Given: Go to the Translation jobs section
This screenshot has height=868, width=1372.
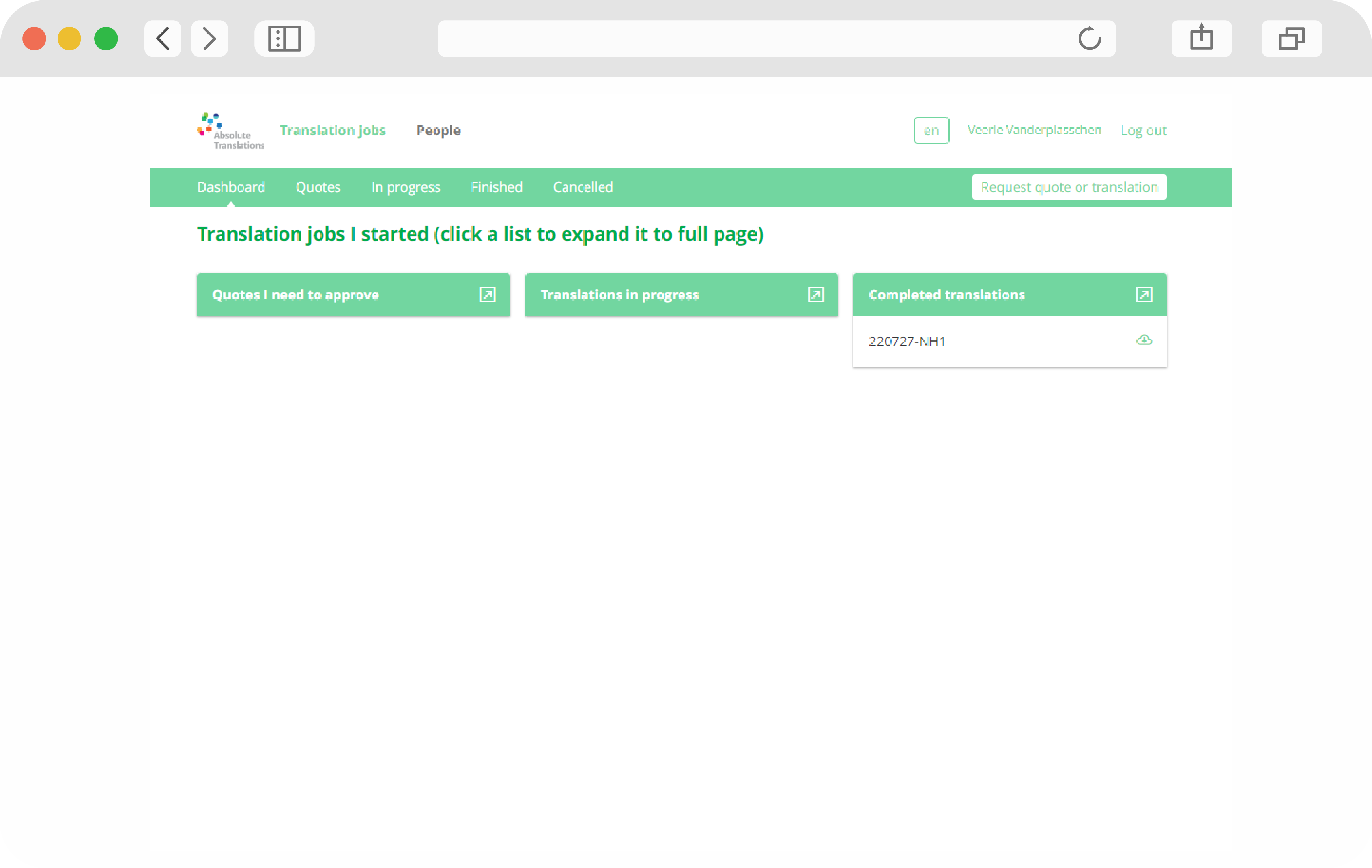Looking at the screenshot, I should [x=333, y=131].
